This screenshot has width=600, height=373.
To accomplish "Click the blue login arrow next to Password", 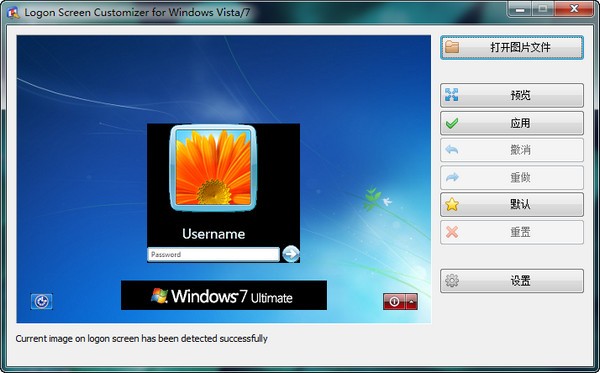I will [291, 254].
